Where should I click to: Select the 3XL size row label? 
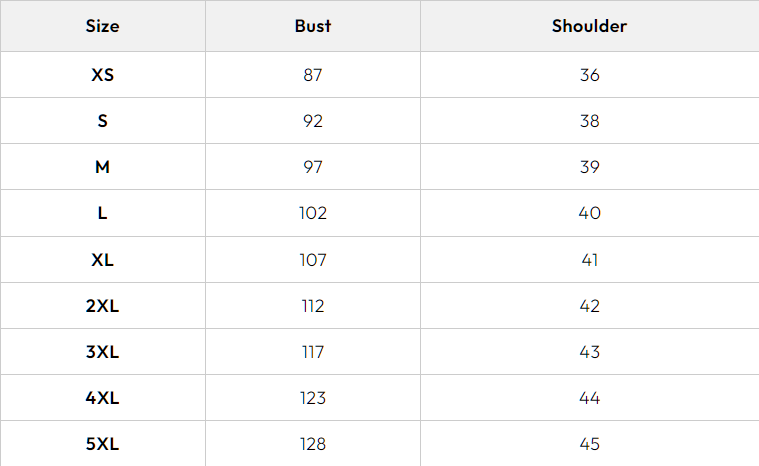click(x=102, y=352)
